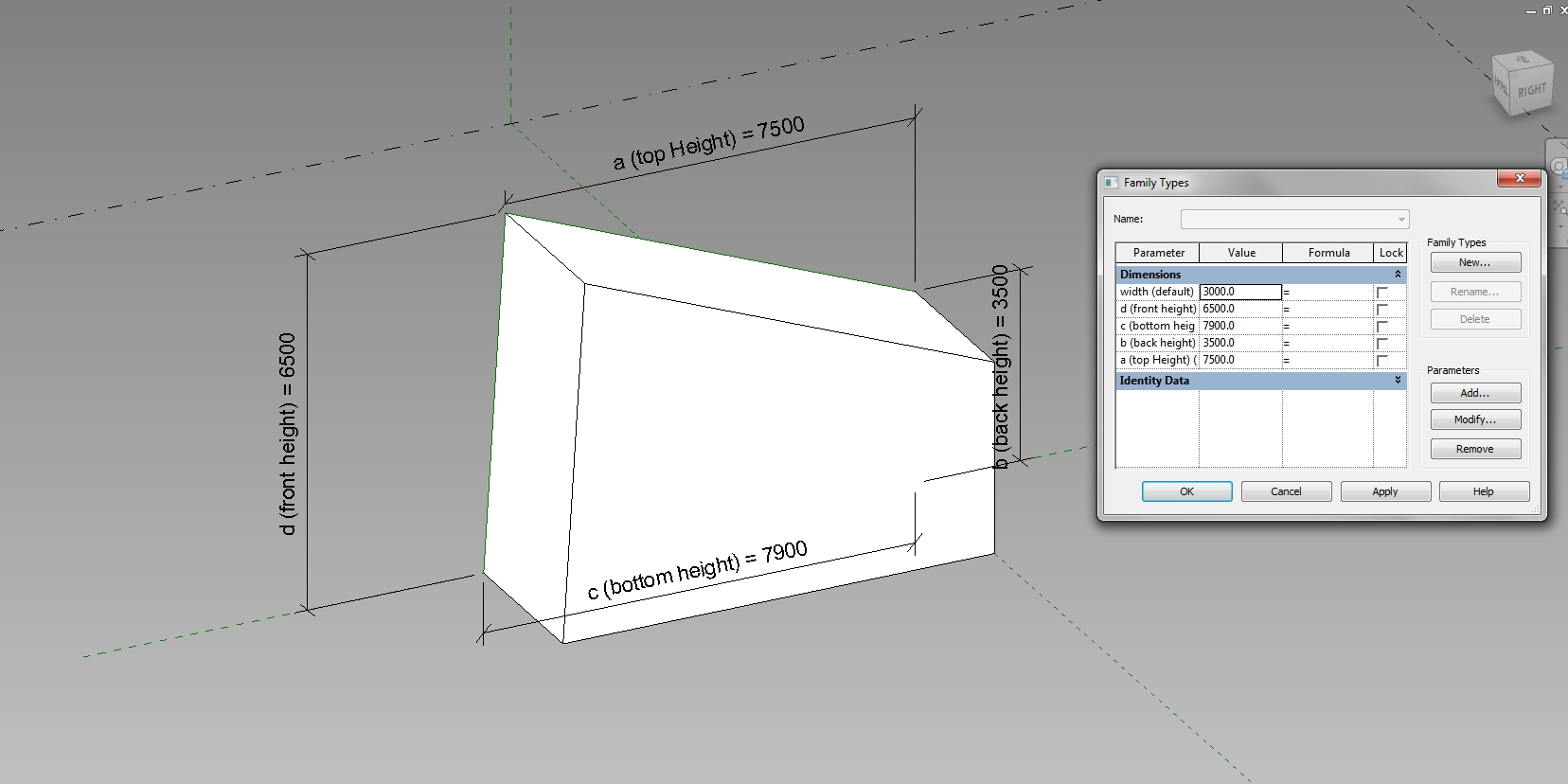Click the top face of the ViewCube
This screenshot has height=784, width=1568.
click(x=1523, y=61)
